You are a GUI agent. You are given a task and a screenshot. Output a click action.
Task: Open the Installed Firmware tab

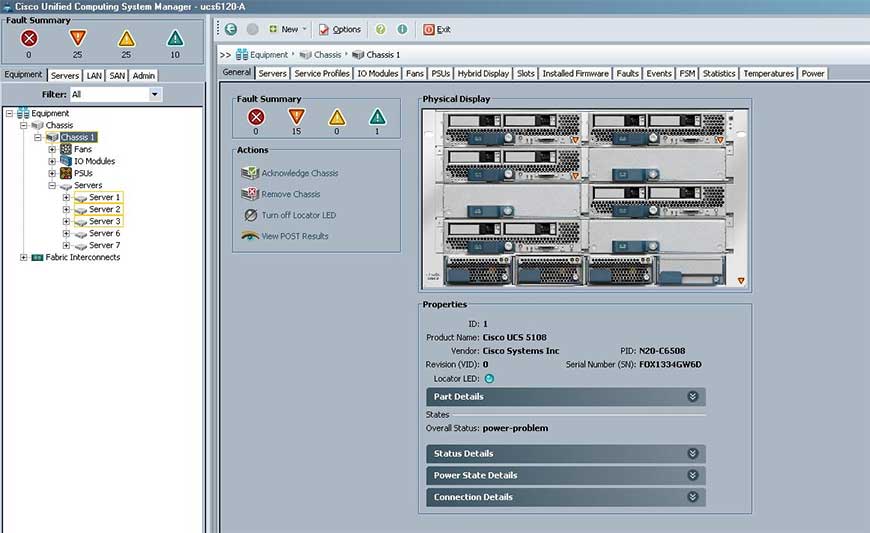[575, 73]
